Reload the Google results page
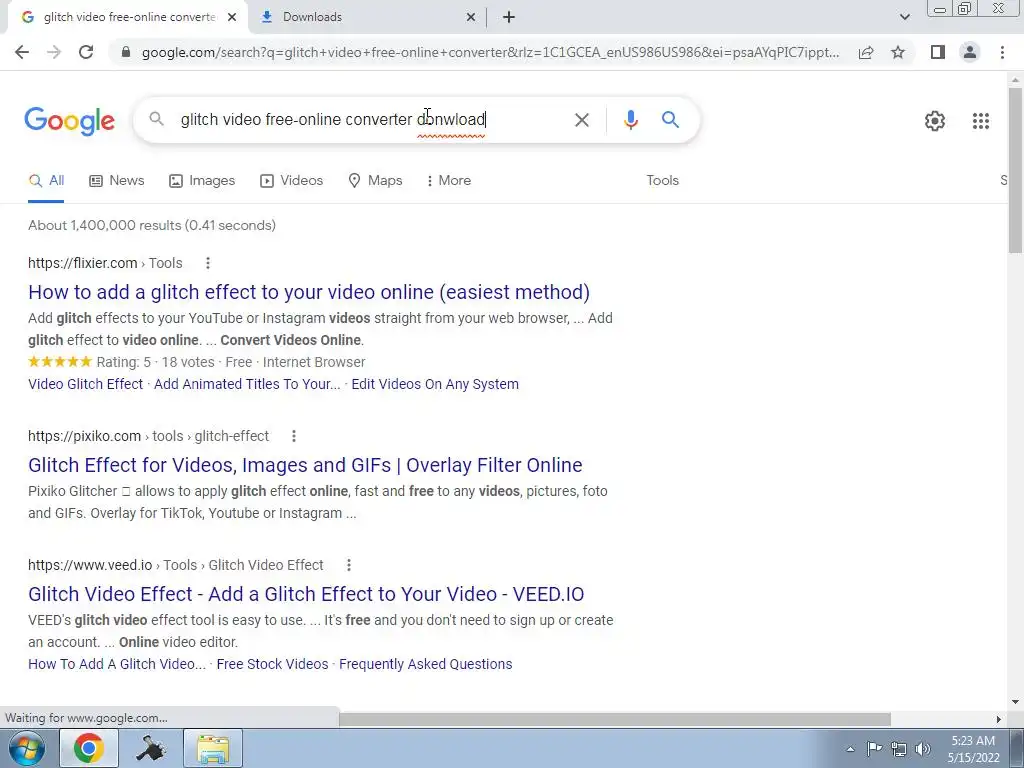Image resolution: width=1024 pixels, height=768 pixels. click(86, 52)
